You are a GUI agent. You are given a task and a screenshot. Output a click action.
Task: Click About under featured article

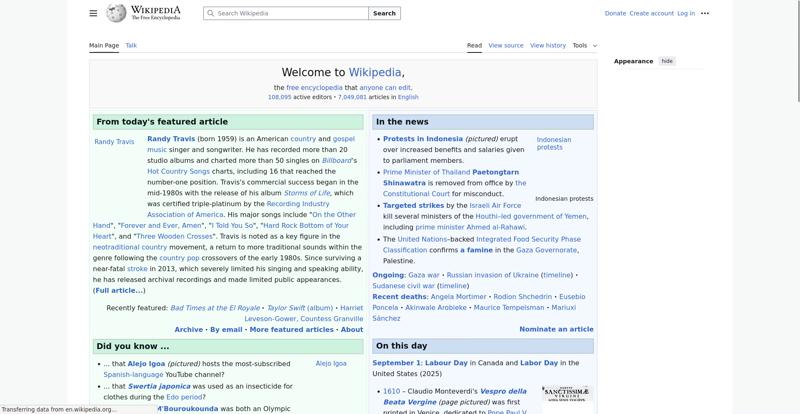352,330
